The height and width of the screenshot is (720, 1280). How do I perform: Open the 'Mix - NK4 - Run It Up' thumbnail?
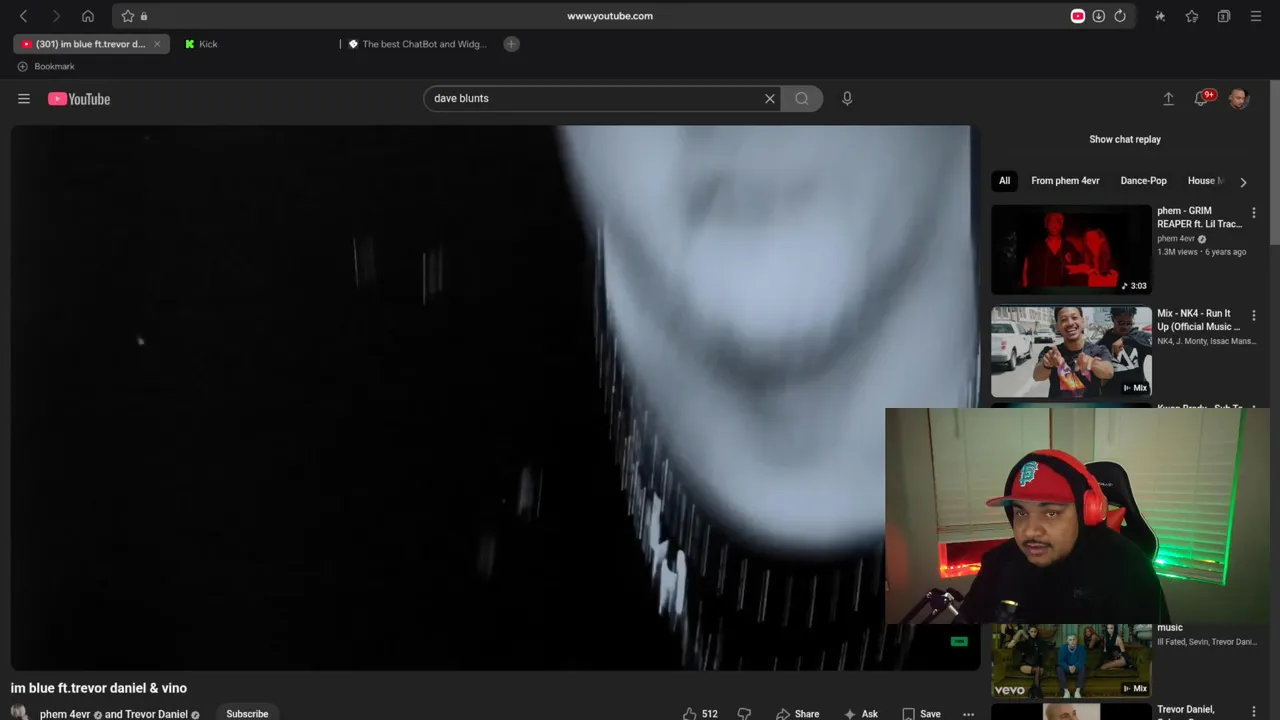[x=1071, y=352]
